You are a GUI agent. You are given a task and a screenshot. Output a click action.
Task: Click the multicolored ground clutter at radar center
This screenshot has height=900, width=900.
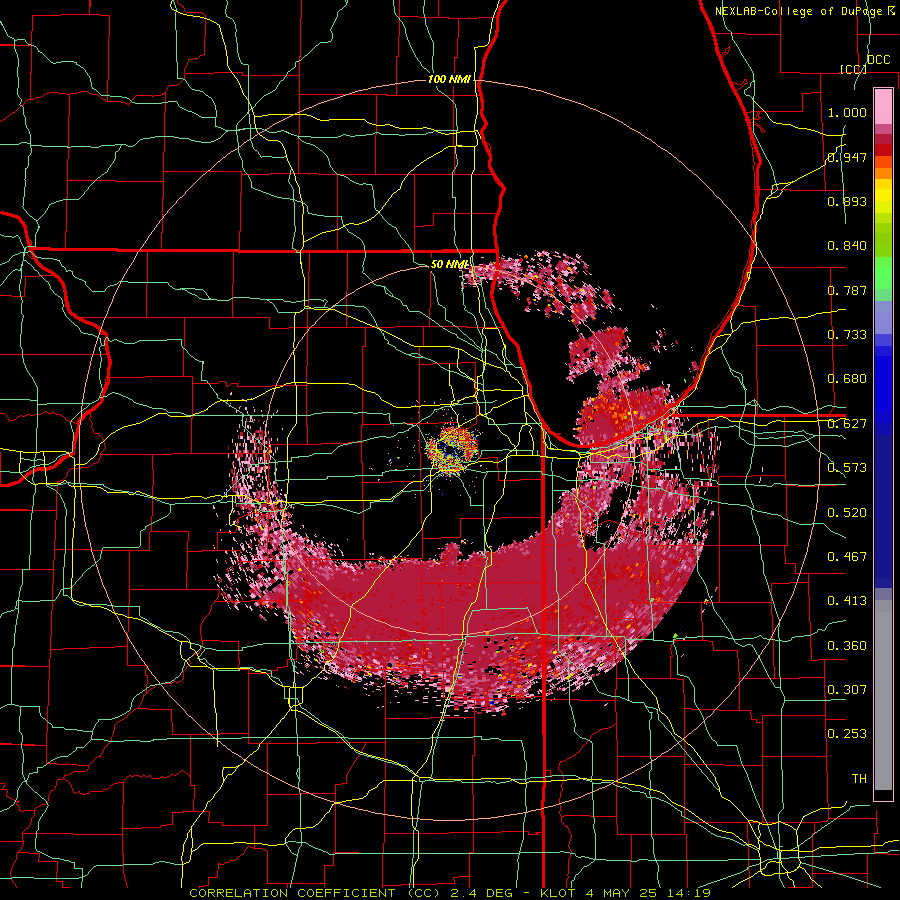(x=452, y=449)
